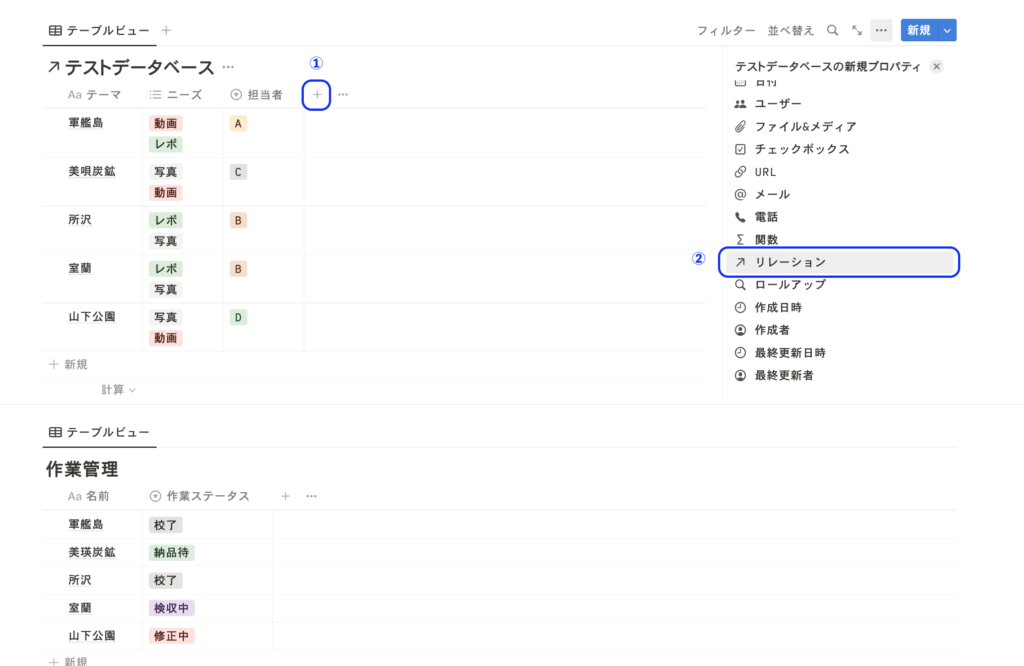
Task: Close the new property panel with the × button
Action: point(936,65)
